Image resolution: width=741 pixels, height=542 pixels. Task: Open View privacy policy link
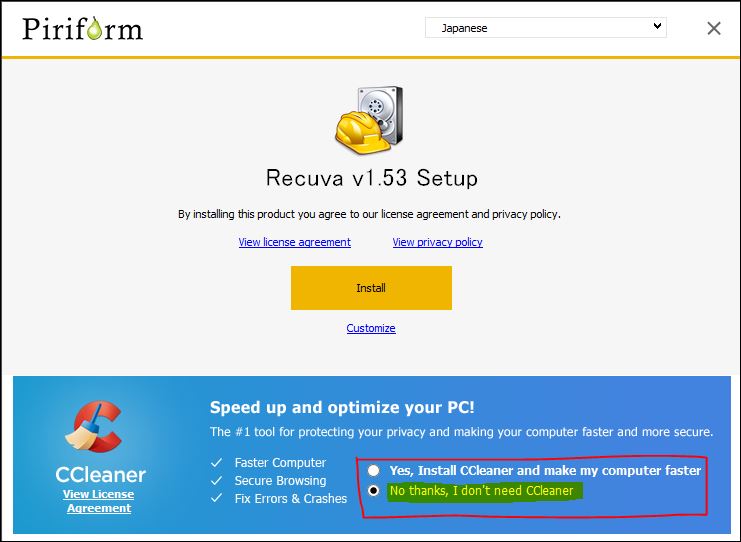(x=437, y=242)
